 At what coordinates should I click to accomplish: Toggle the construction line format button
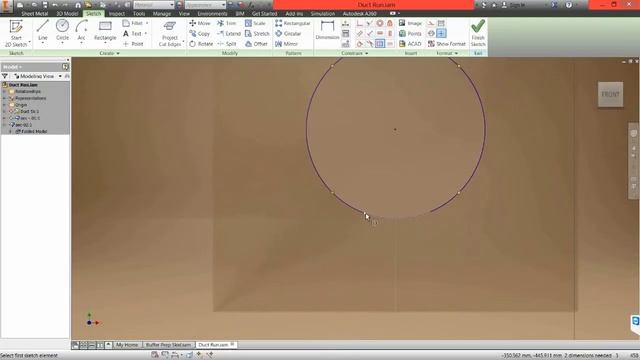click(431, 23)
